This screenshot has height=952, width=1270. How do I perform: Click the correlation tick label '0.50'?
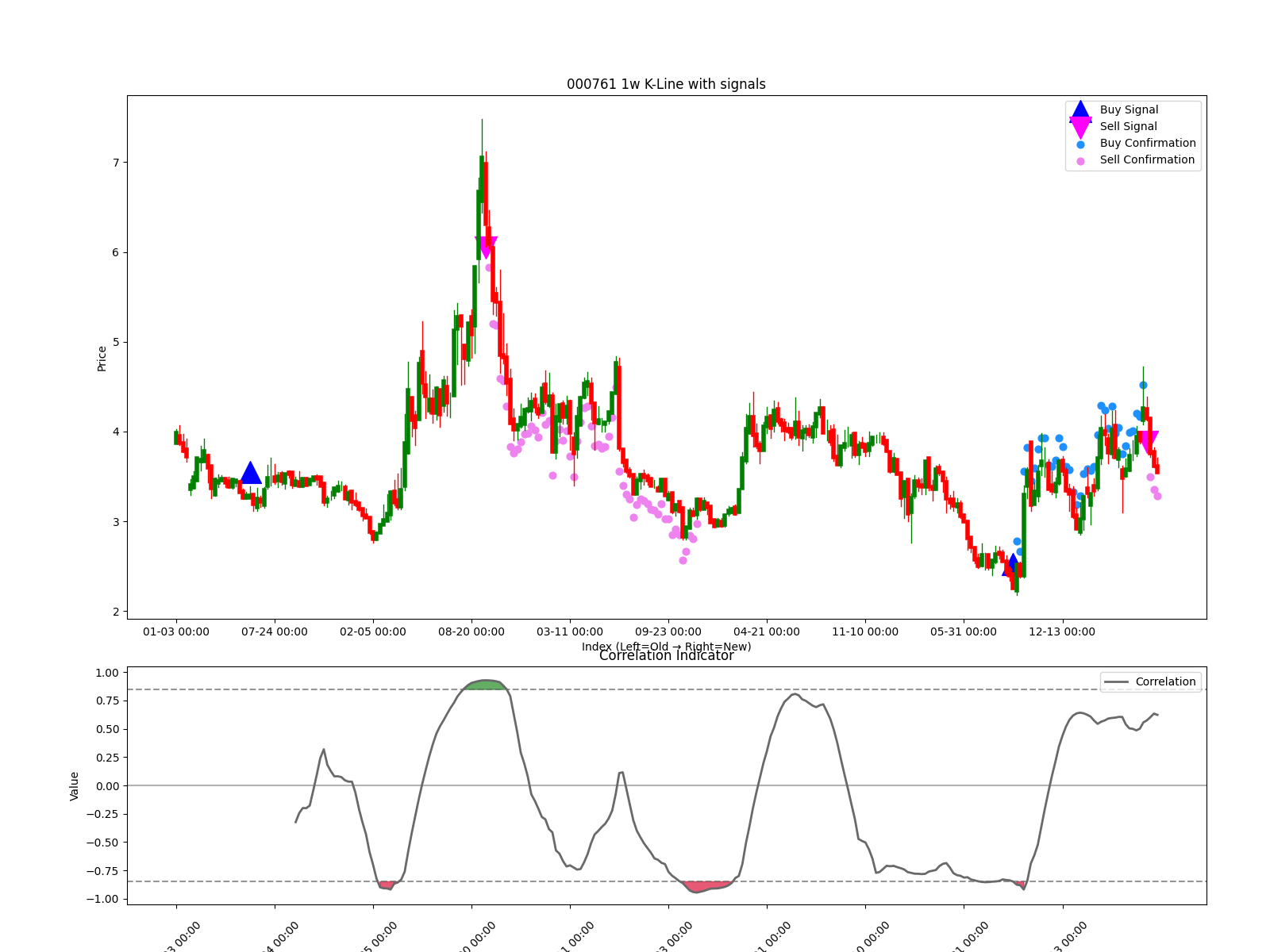point(106,729)
